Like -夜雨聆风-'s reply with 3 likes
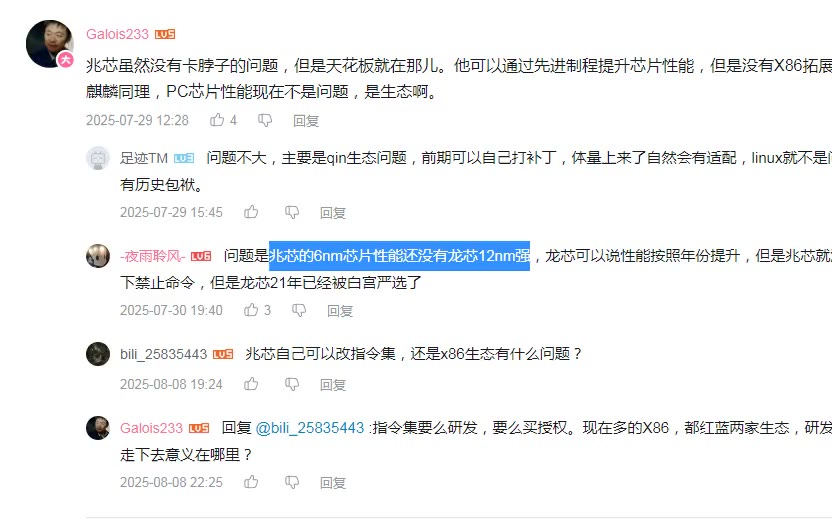The image size is (832, 520). click(x=251, y=310)
